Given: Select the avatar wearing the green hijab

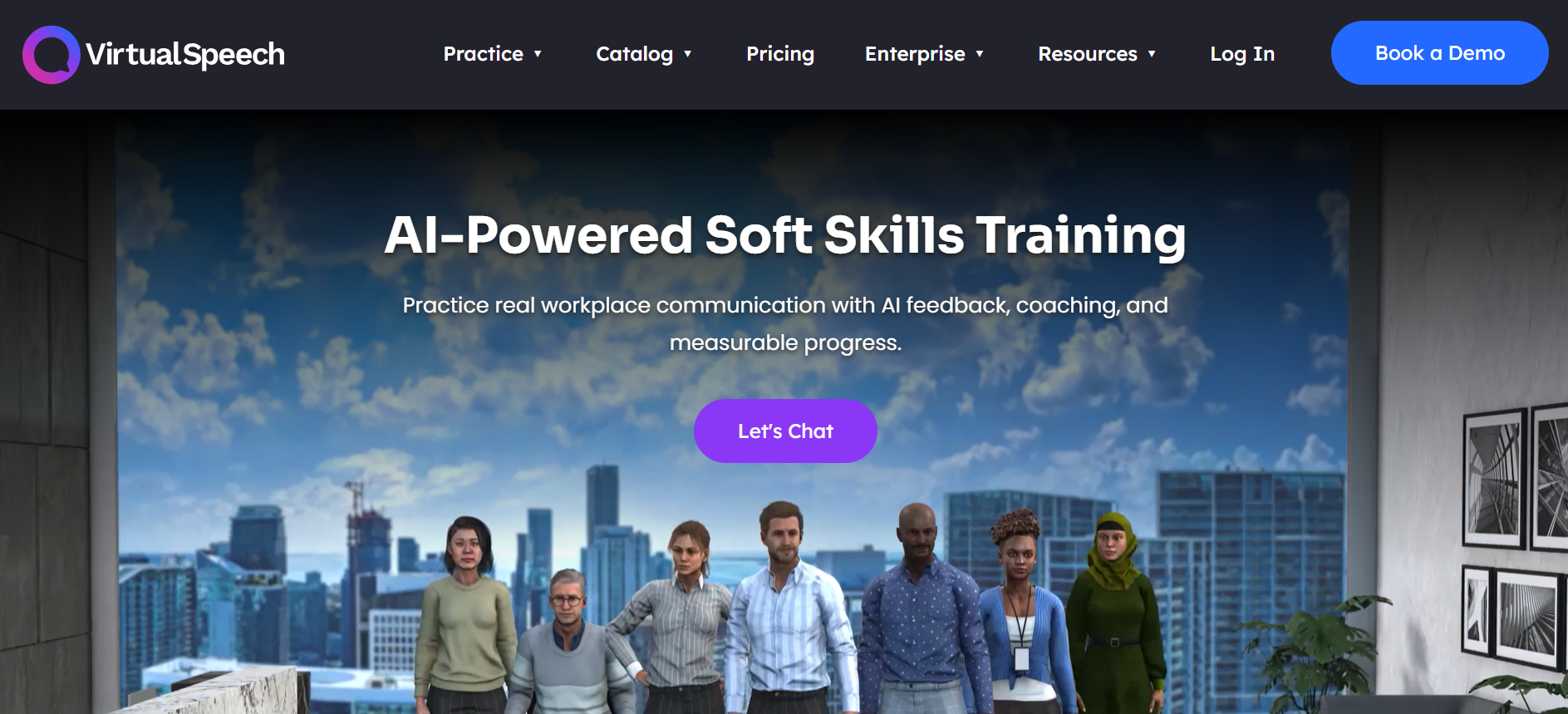Looking at the screenshot, I should [x=1115, y=611].
